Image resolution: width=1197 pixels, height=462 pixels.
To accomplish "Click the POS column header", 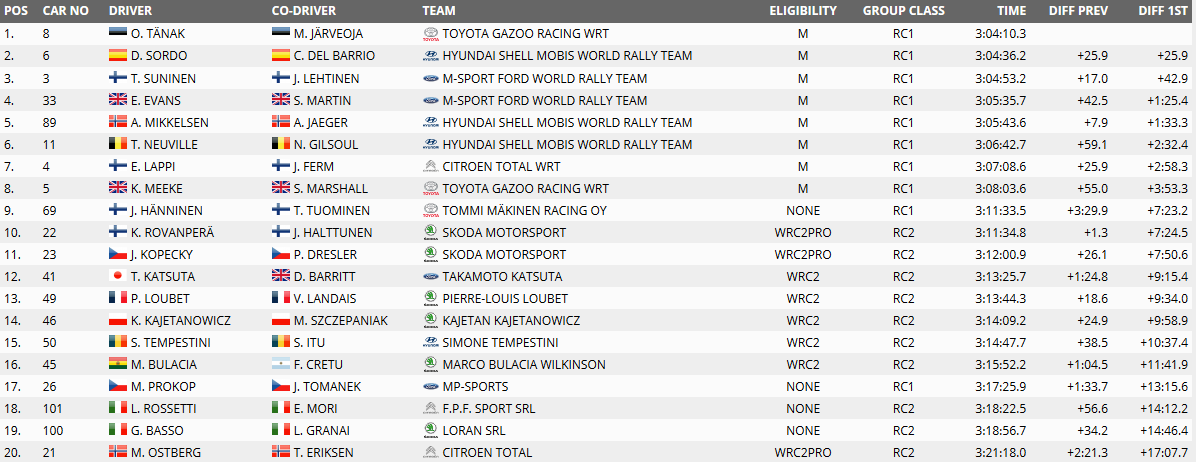I will coord(15,11).
